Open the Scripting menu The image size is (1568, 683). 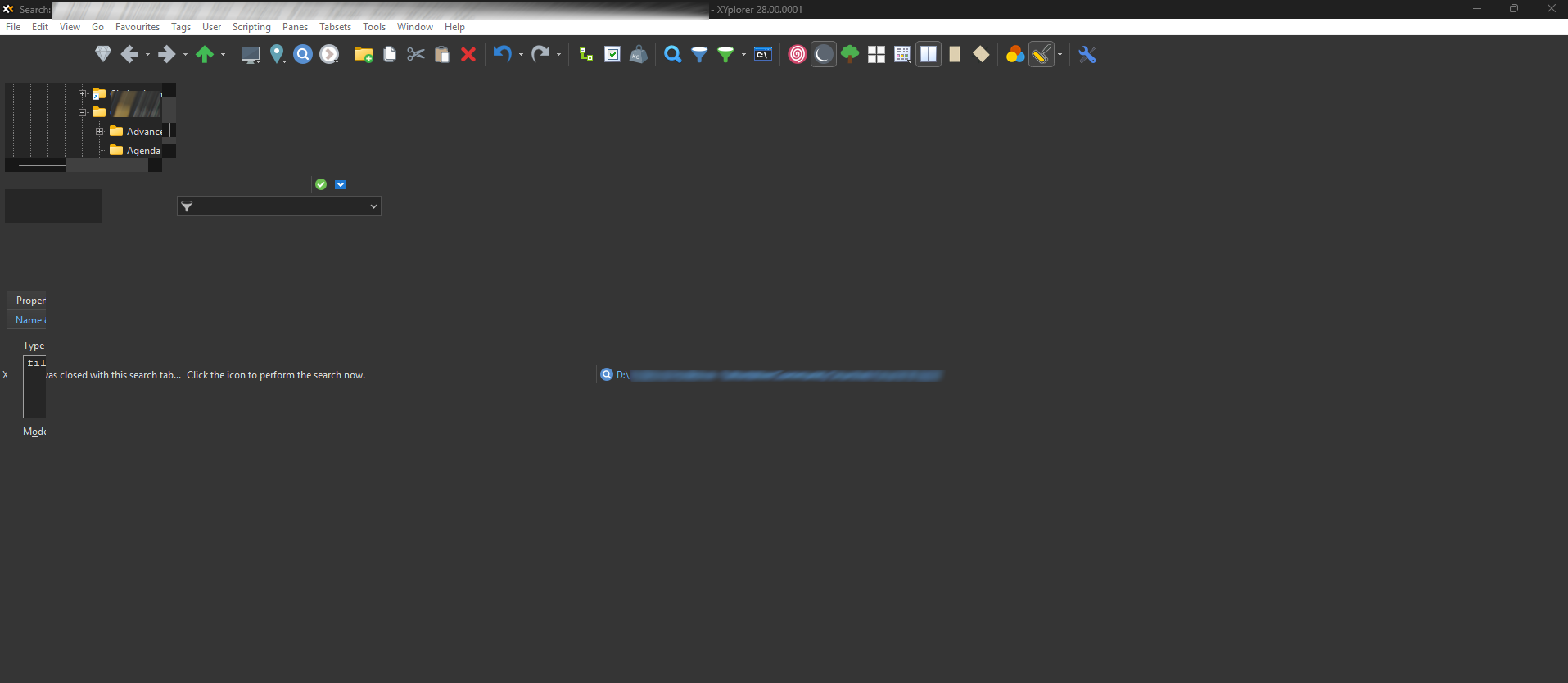click(x=251, y=27)
